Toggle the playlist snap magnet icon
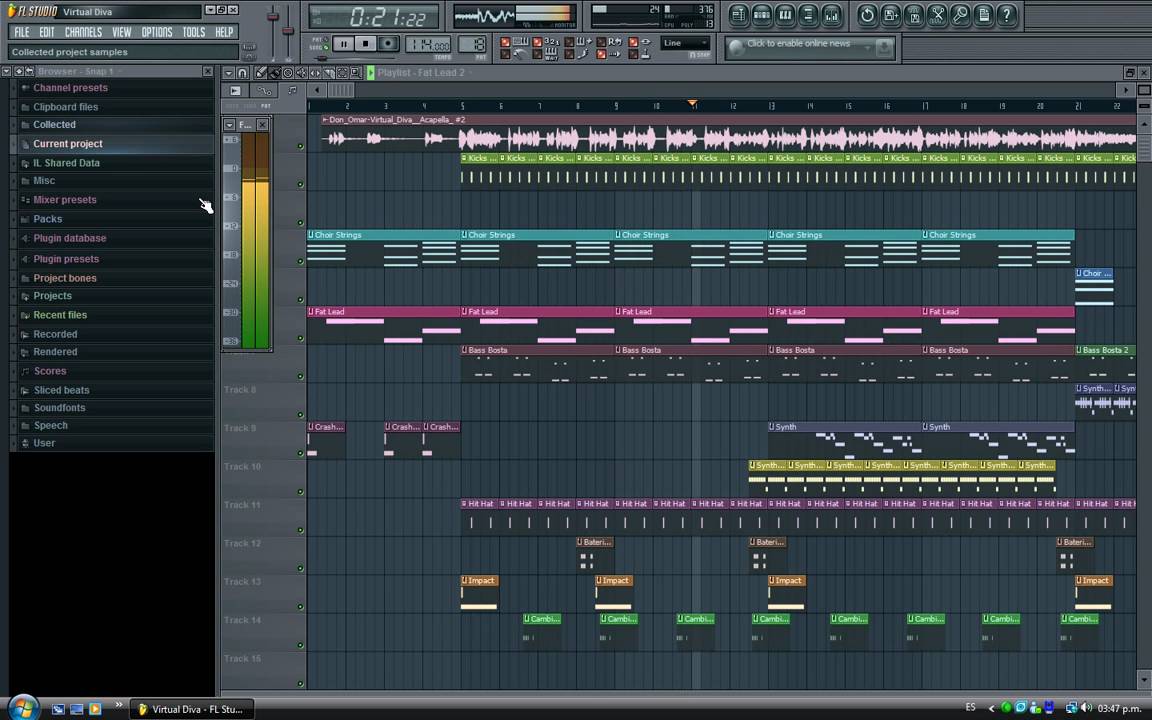 pyautogui.click(x=242, y=73)
